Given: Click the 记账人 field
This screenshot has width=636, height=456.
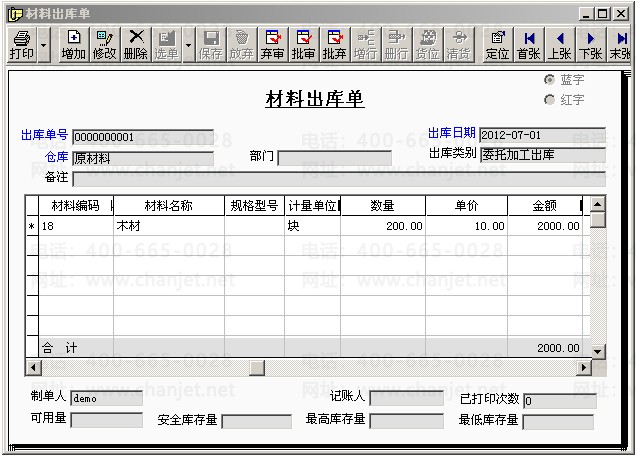Looking at the screenshot, I should 407,398.
